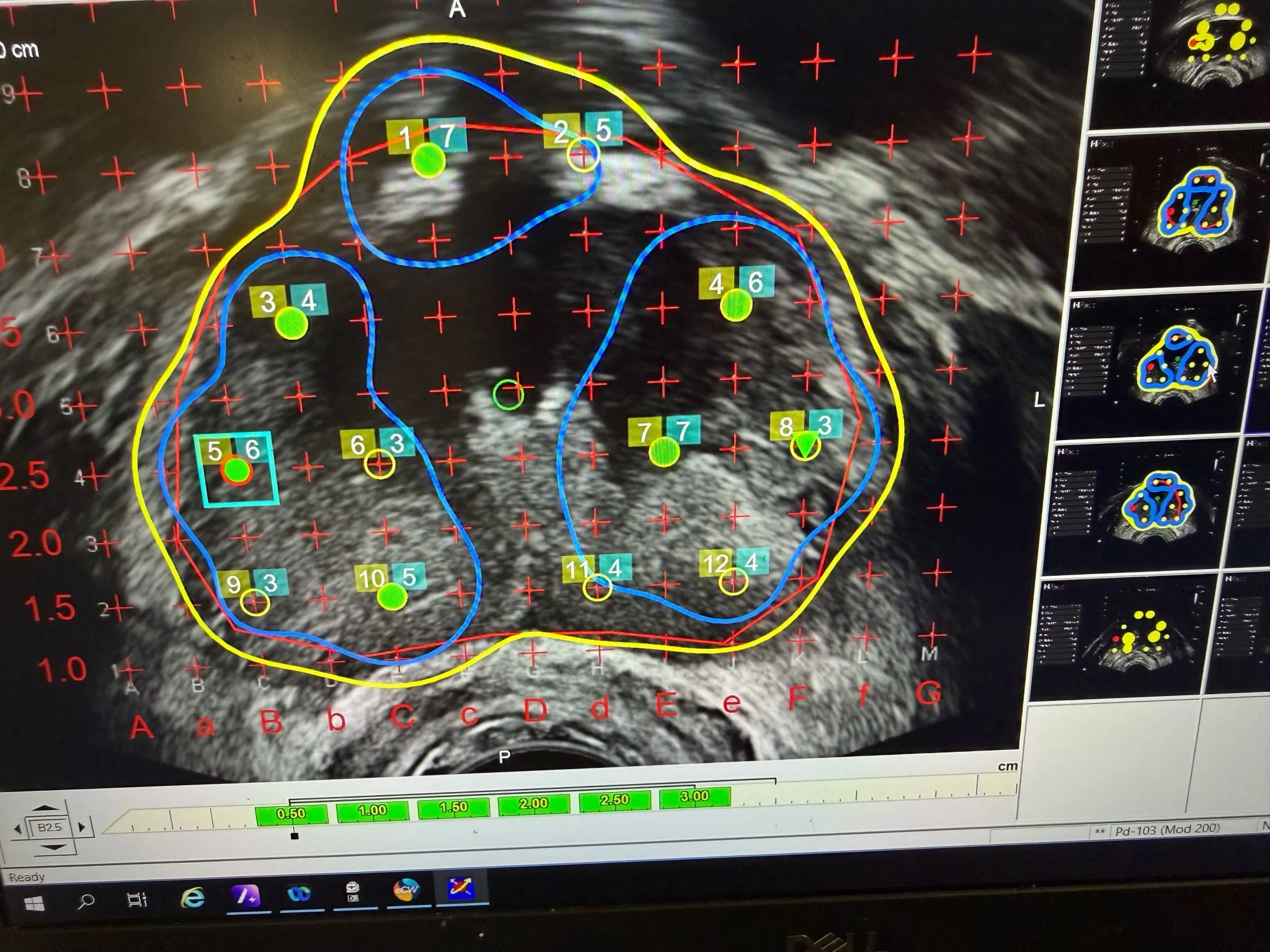Image resolution: width=1270 pixels, height=952 pixels.
Task: Click the B2.5 plane field
Action: coord(50,828)
